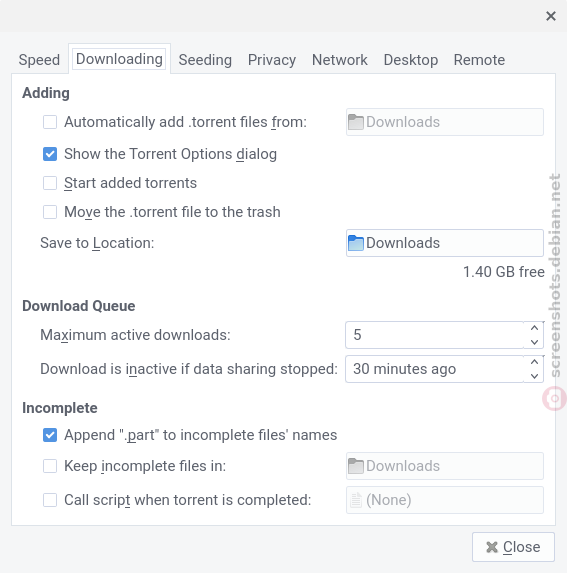Decrease Maximum active downloads with the down arrow
This screenshot has height=573, width=567.
(x=534, y=342)
